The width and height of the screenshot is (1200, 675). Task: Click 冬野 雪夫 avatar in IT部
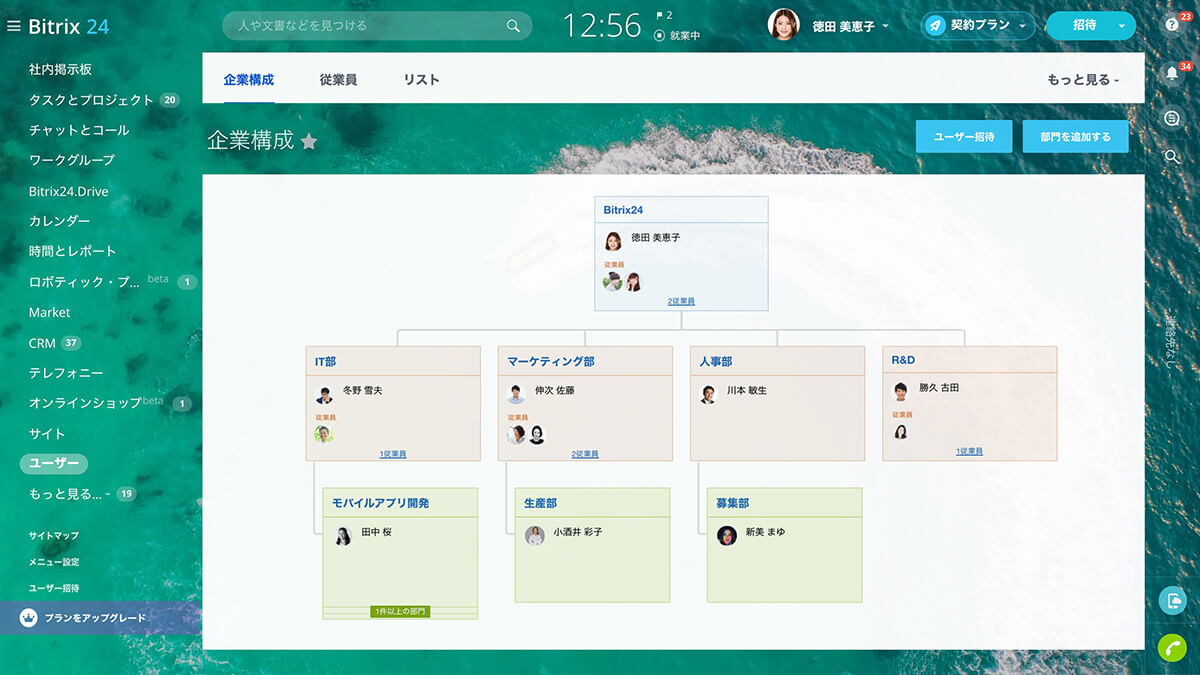click(323, 394)
